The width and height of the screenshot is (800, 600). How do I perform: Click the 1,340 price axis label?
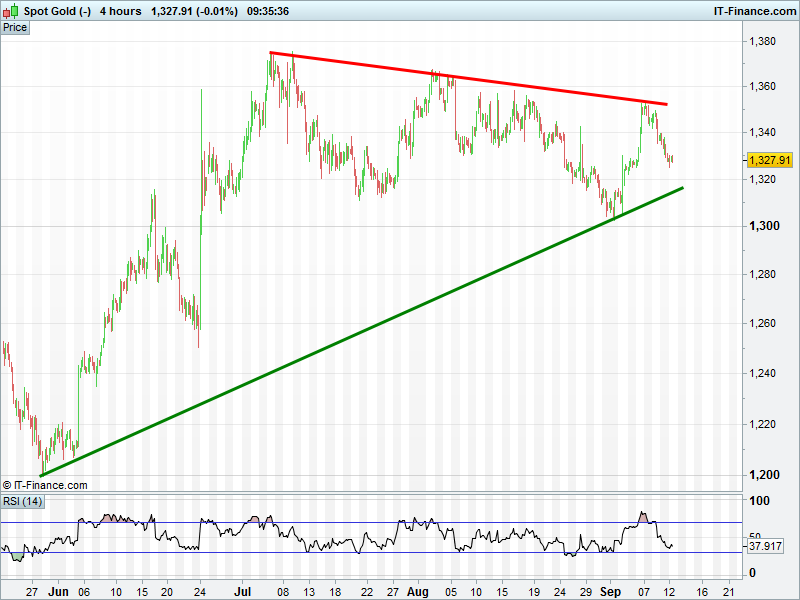(762, 133)
